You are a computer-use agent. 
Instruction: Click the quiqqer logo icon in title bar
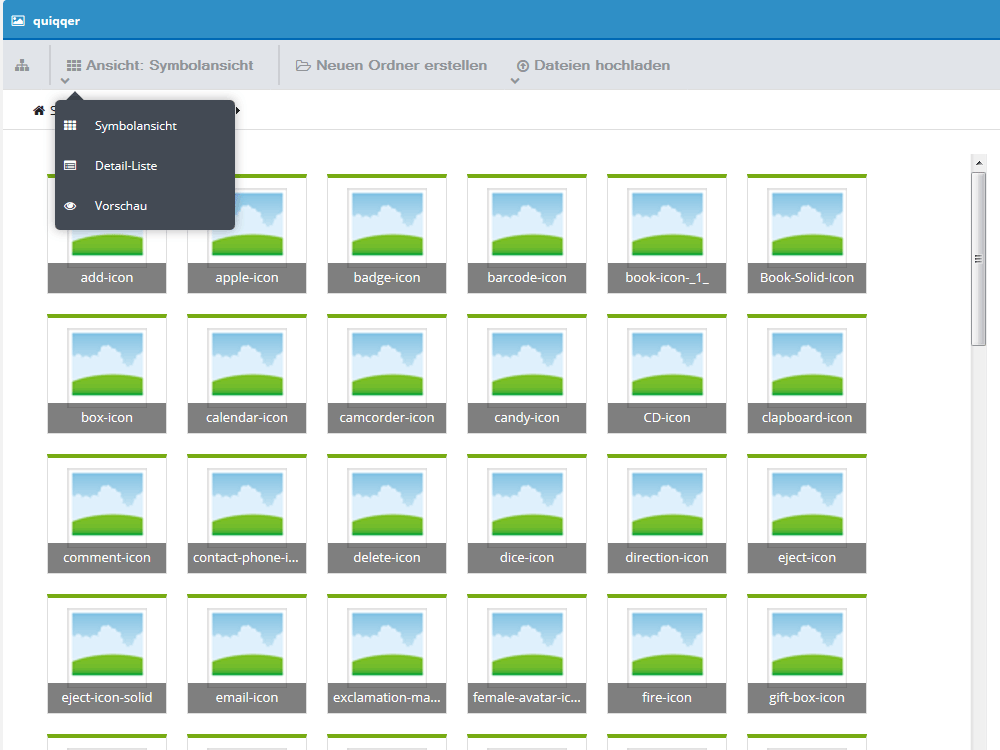[x=18, y=20]
